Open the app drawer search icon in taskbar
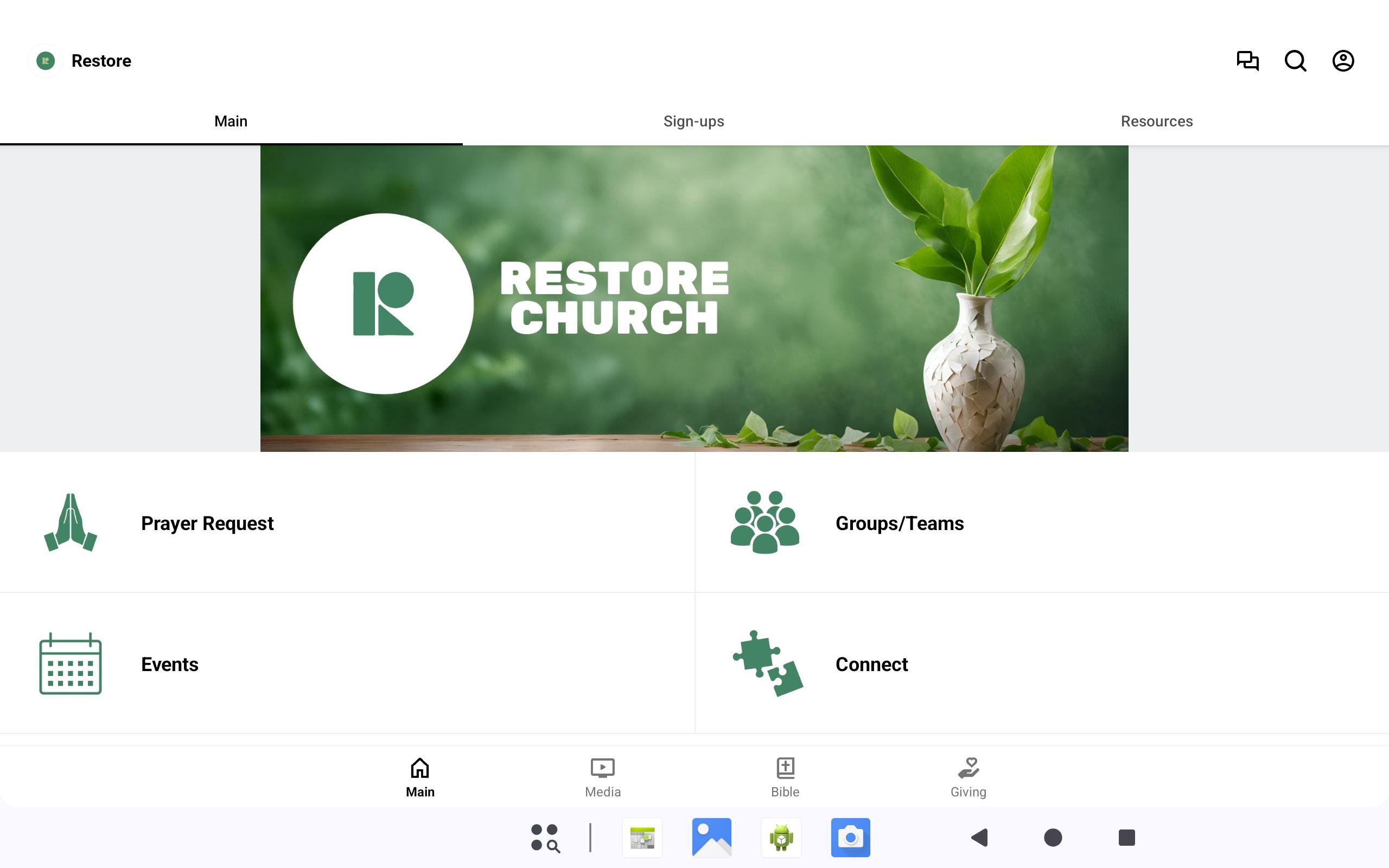Viewport: 1389px width, 868px height. tap(545, 838)
